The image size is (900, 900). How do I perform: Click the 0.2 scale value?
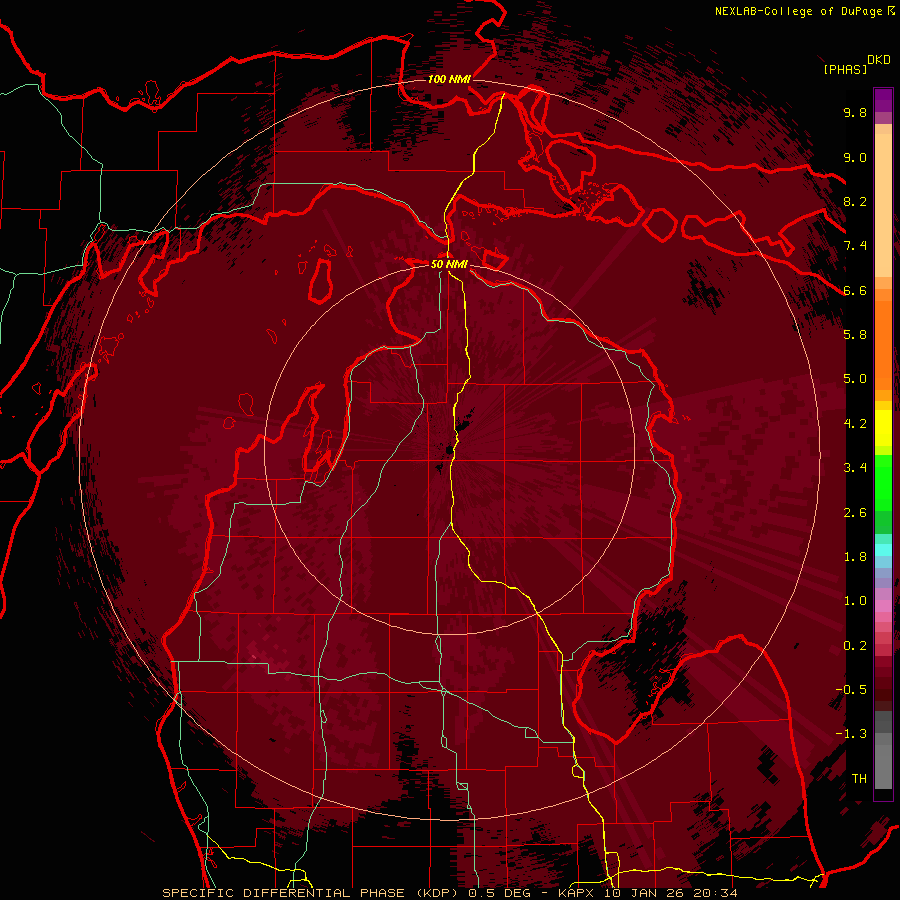pyautogui.click(x=855, y=646)
